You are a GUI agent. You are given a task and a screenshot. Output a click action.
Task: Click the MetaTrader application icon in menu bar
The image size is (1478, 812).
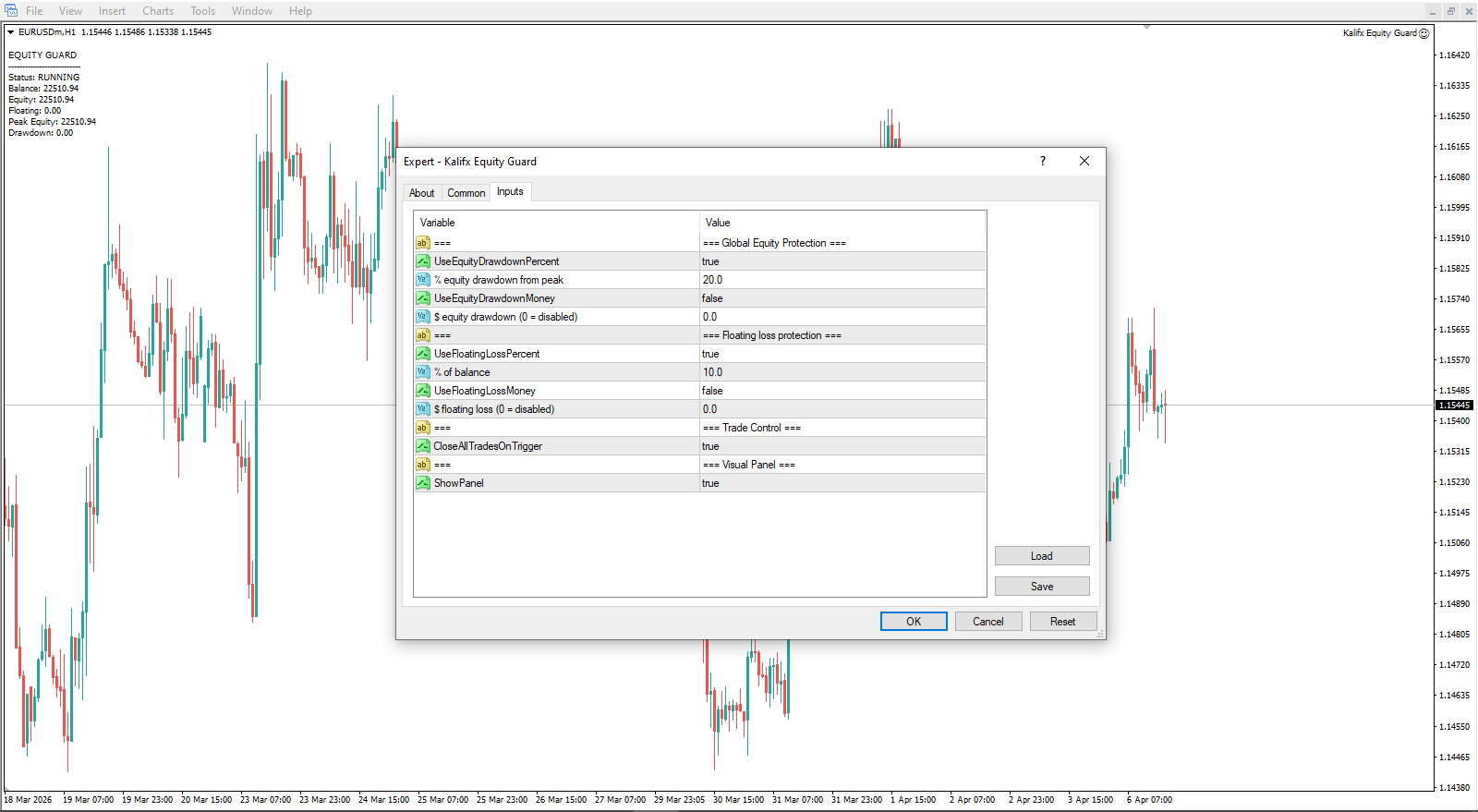11,10
